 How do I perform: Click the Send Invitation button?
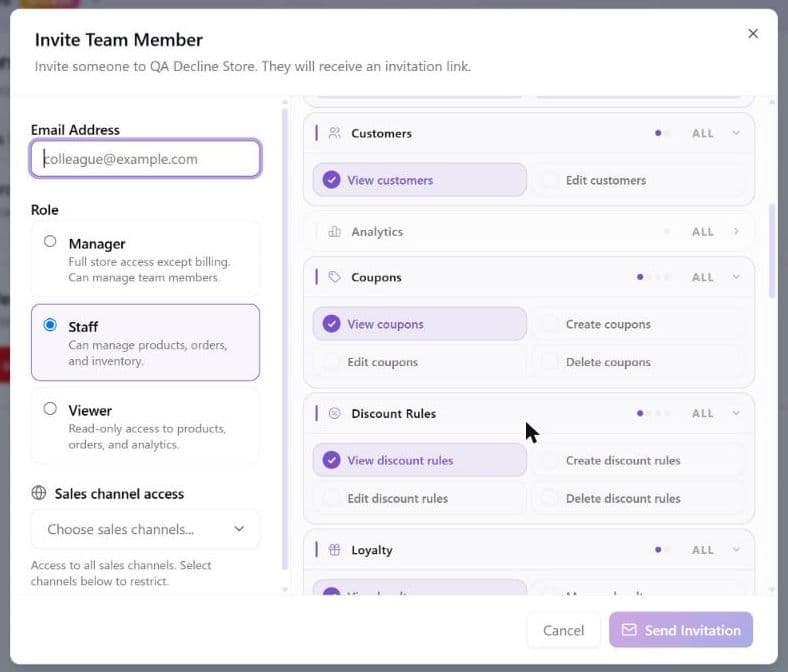[x=681, y=630]
